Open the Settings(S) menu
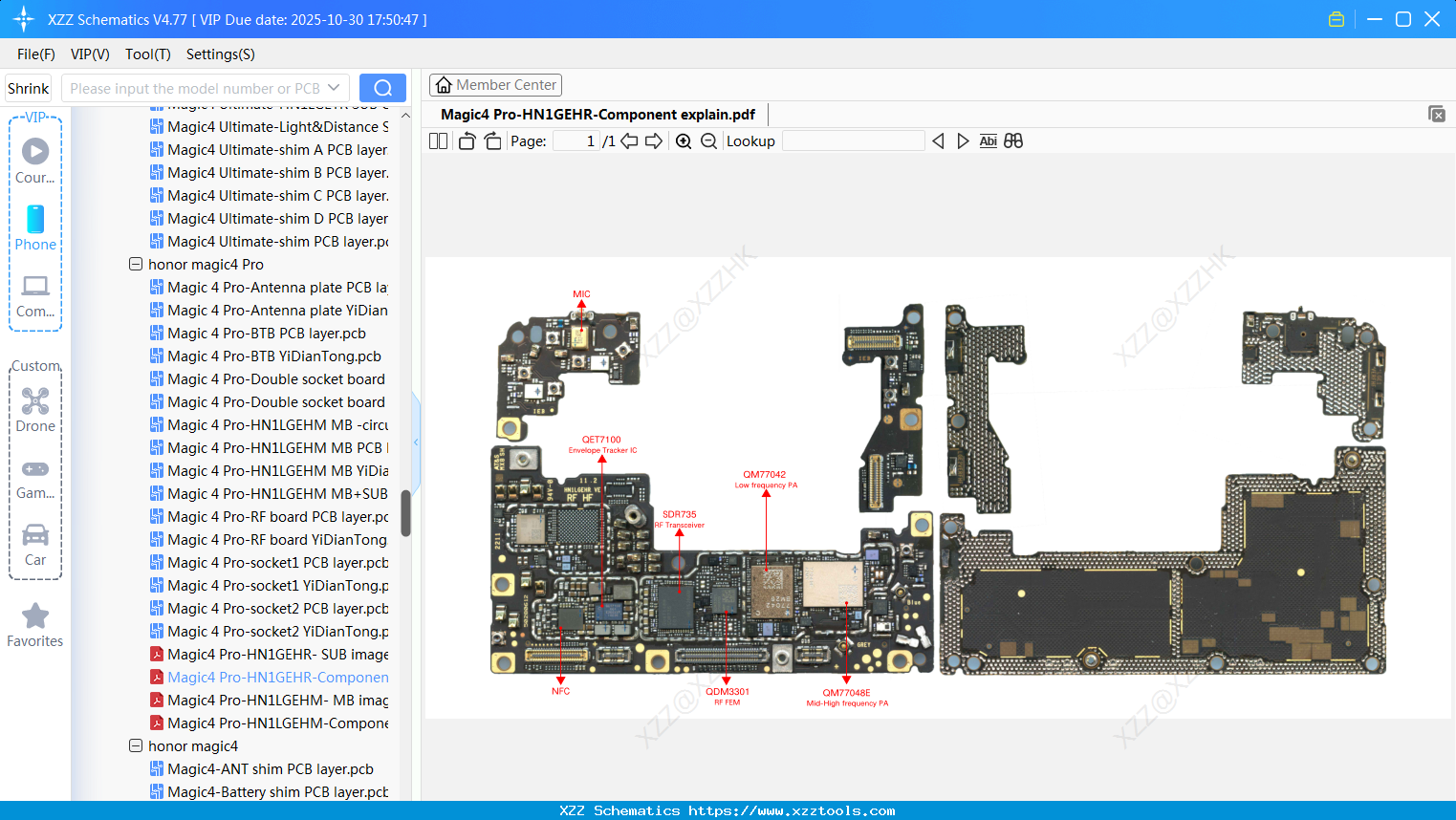 point(221,54)
